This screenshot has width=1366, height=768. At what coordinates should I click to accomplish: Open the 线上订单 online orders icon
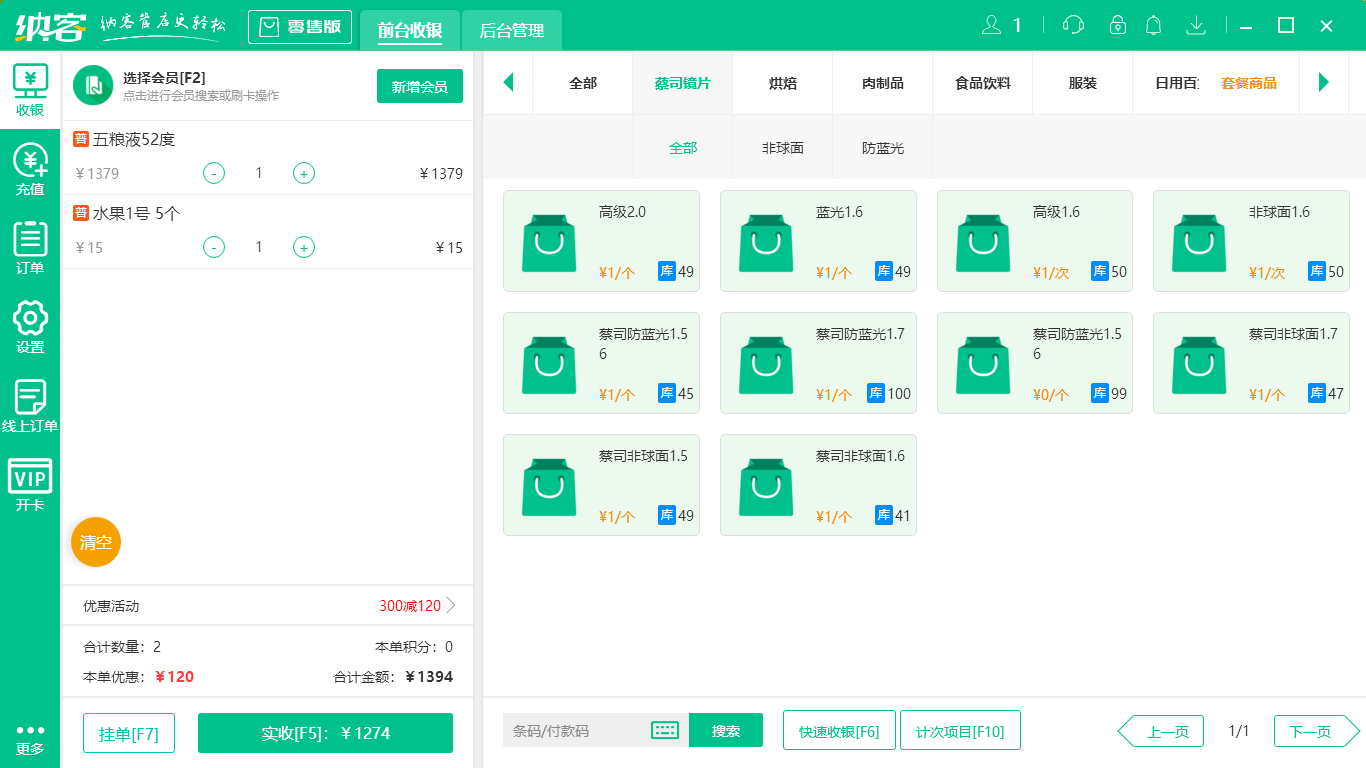(30, 406)
